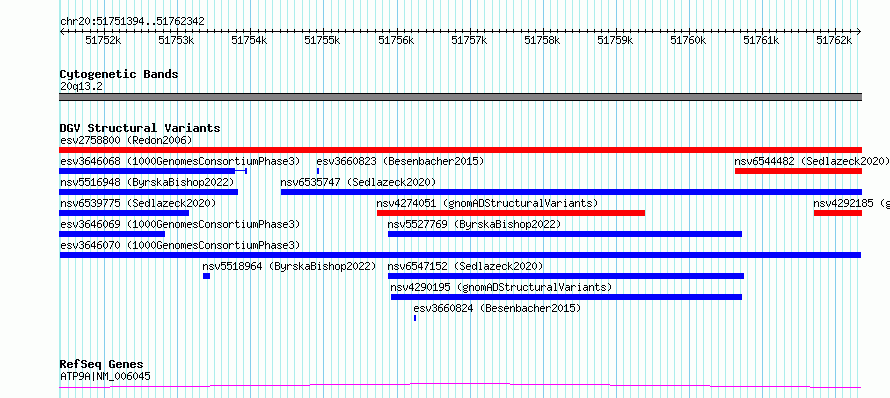Click long blue bar under nsv6535747

[572, 191]
